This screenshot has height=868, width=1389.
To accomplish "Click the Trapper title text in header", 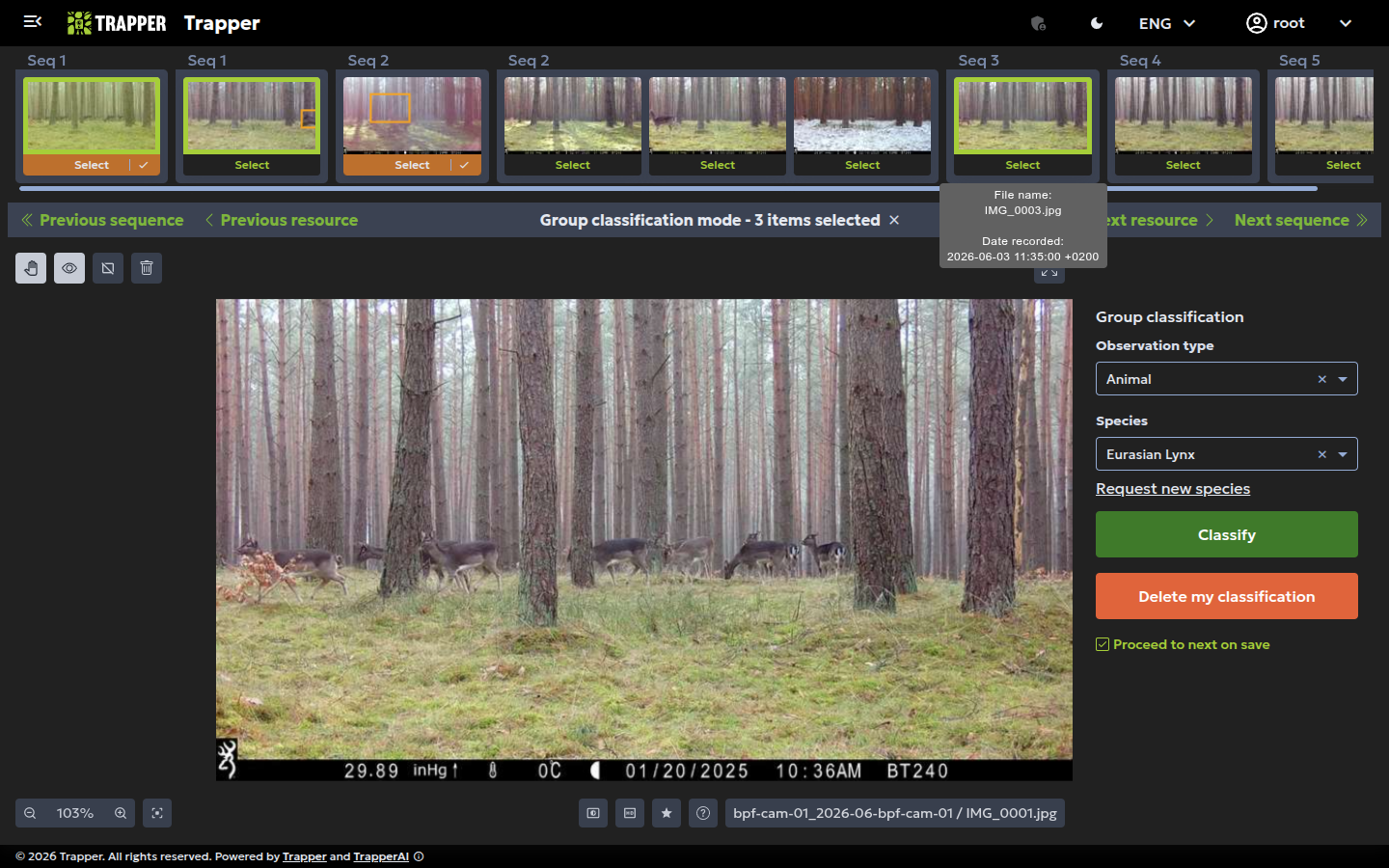I will click(222, 23).
